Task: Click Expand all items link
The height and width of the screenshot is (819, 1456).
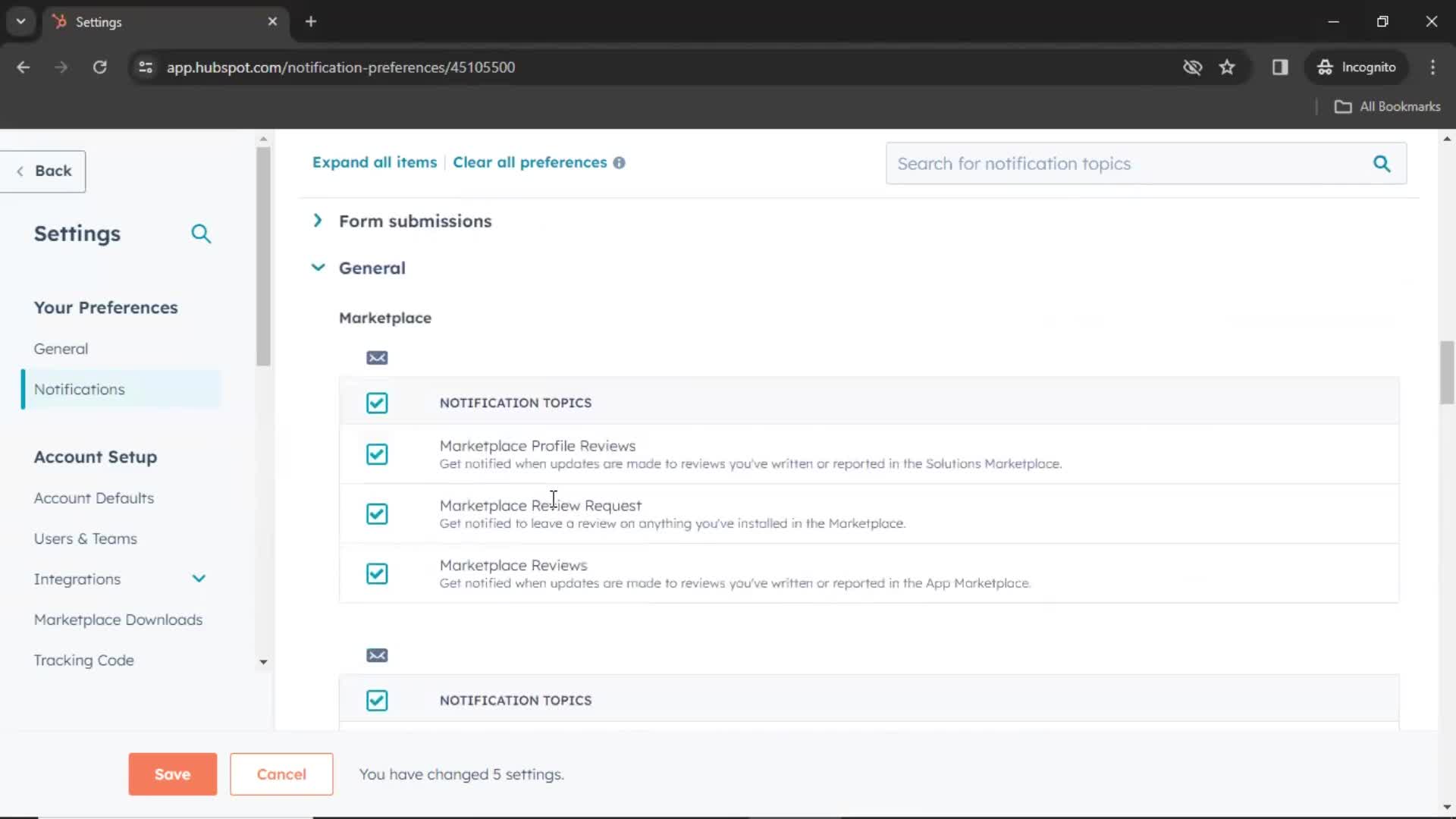Action: pos(375,162)
